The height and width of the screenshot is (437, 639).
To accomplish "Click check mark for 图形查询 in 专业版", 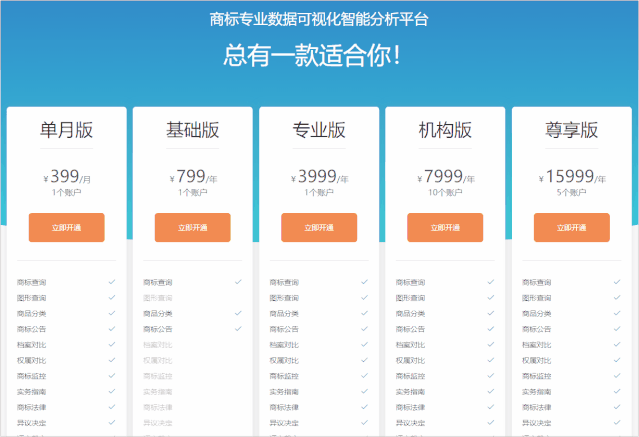I will tap(364, 298).
